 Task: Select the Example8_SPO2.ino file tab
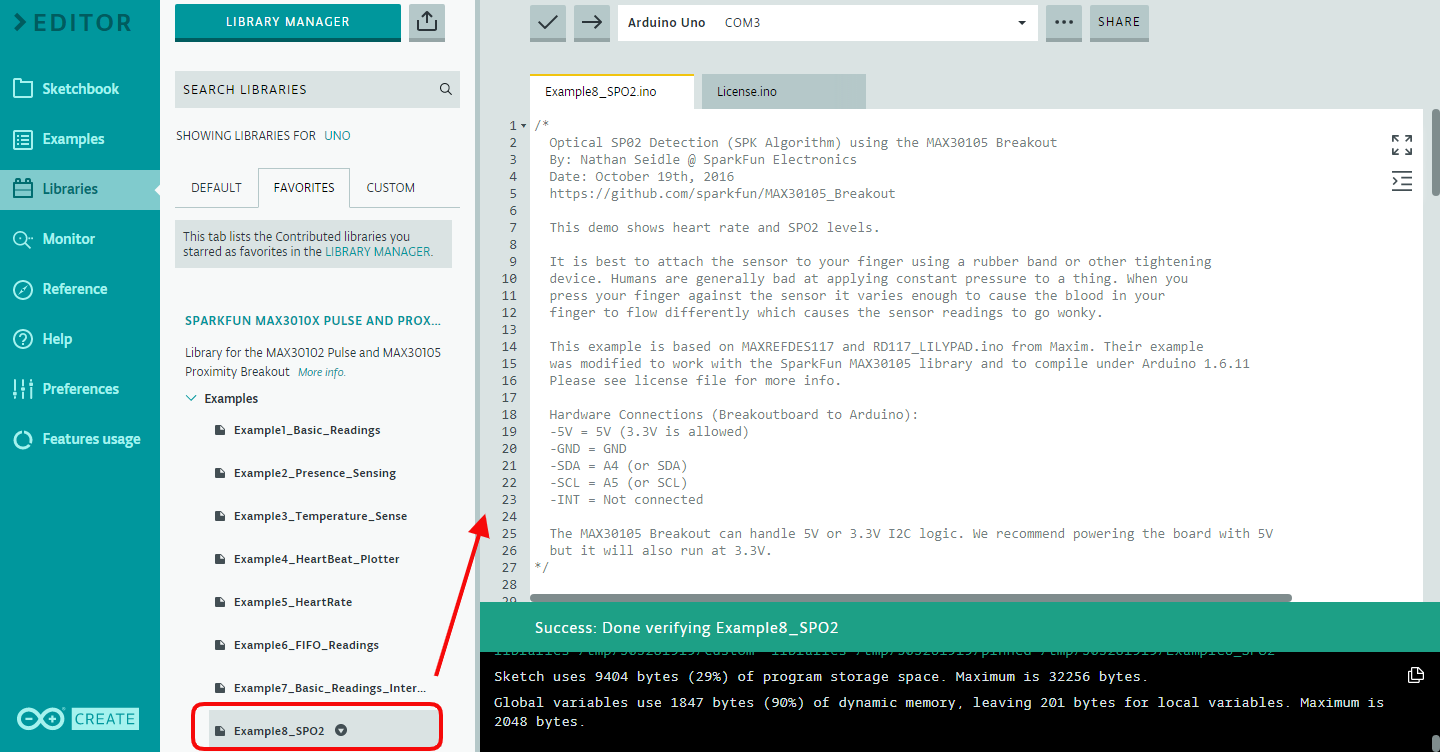point(611,92)
